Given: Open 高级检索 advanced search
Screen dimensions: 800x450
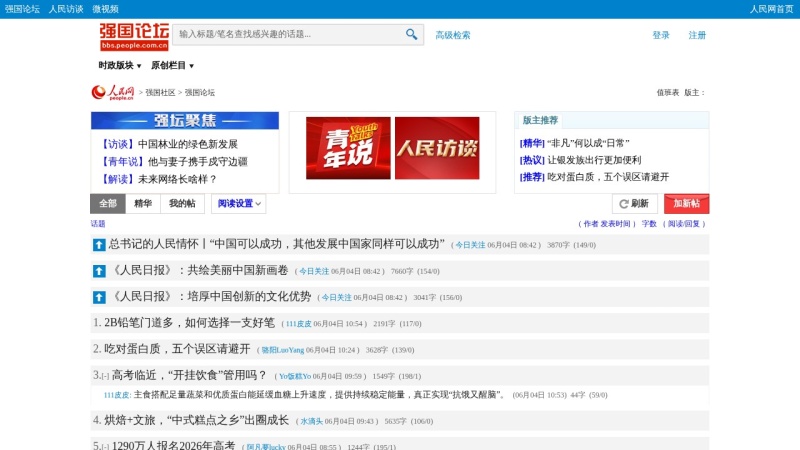Looking at the screenshot, I should (x=453, y=35).
